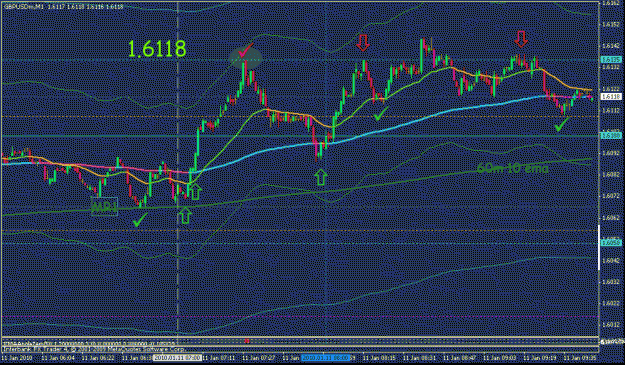Click the 1.6072 price scale value
Viewport: 625px width, 365px height.
(612, 196)
